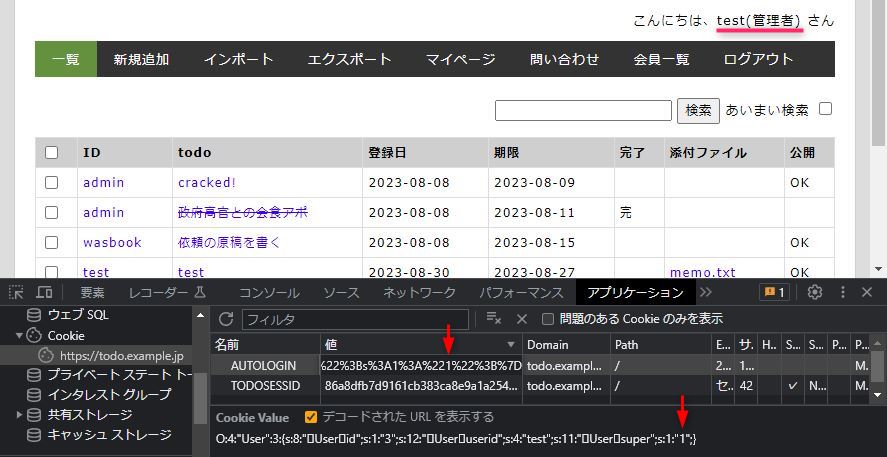Viewport: 887px width, 457px height.
Task: Click the 検索 button
Action: click(698, 110)
